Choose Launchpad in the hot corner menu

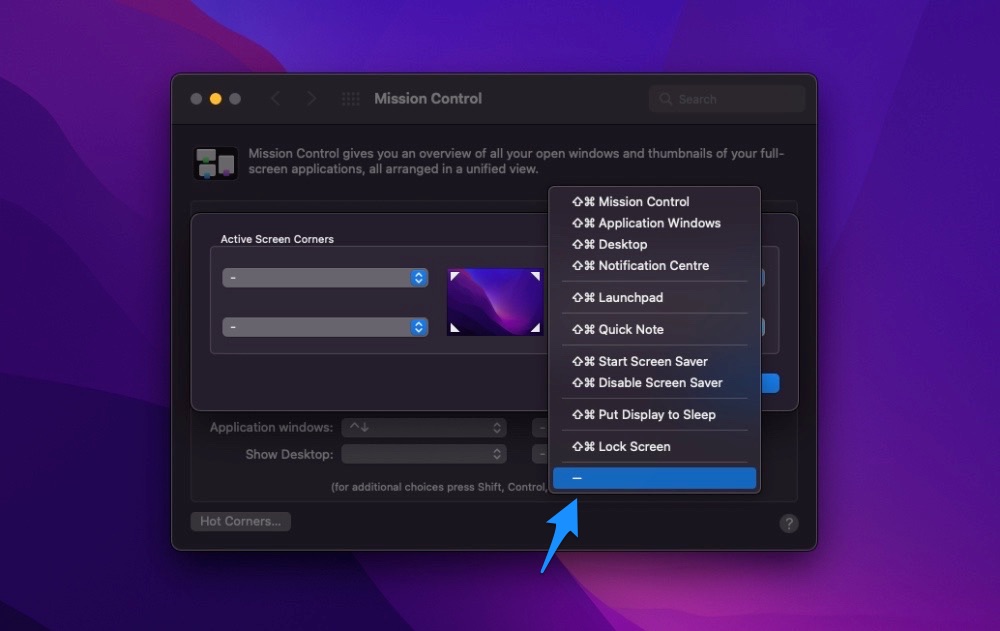654,297
